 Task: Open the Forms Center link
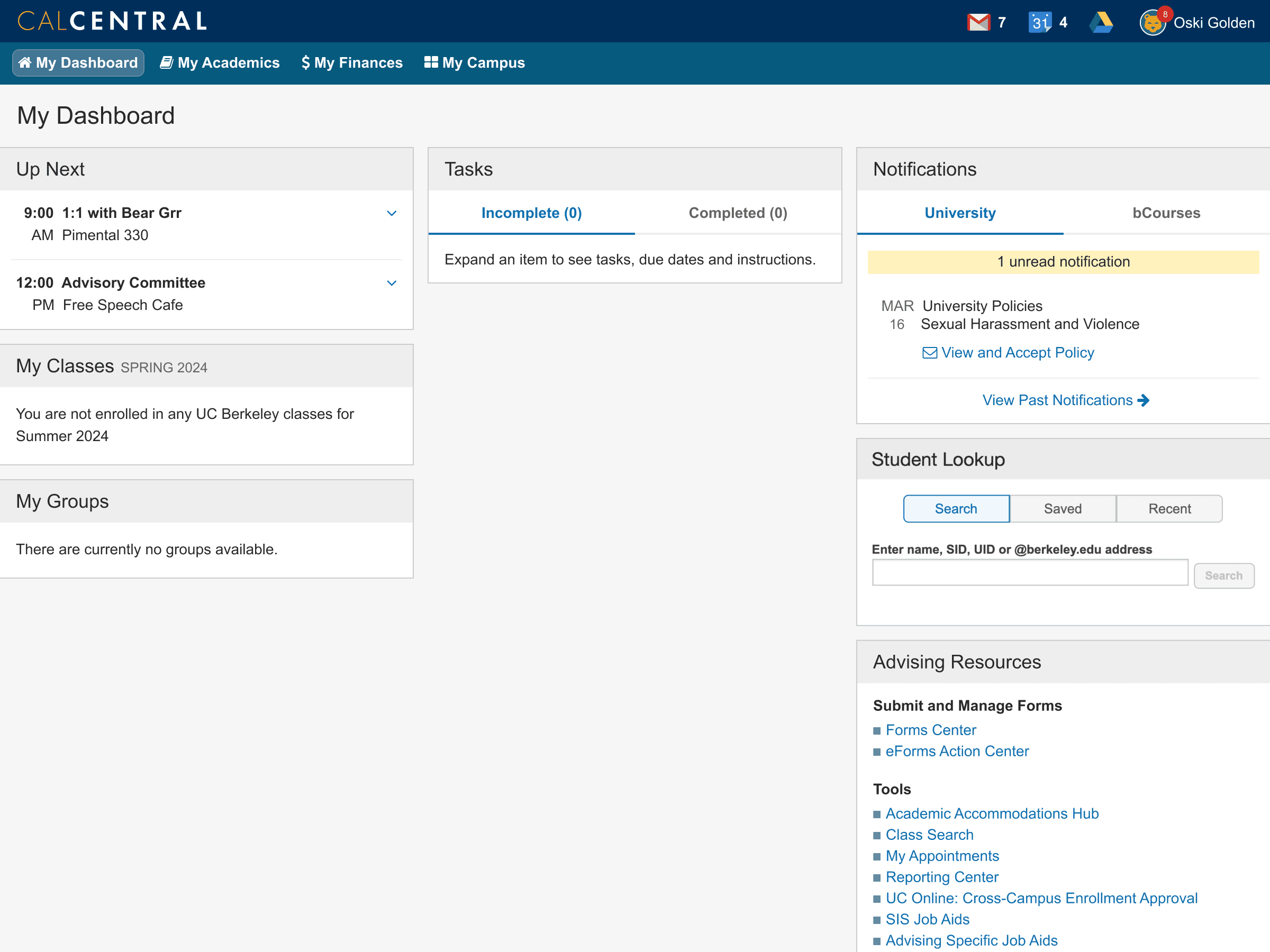(930, 730)
